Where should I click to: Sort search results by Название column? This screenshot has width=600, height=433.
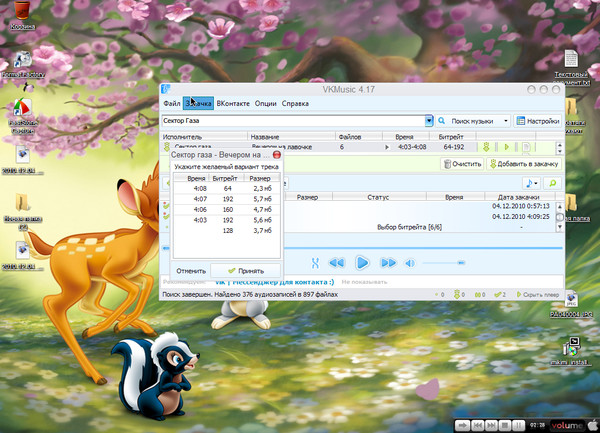292,137
